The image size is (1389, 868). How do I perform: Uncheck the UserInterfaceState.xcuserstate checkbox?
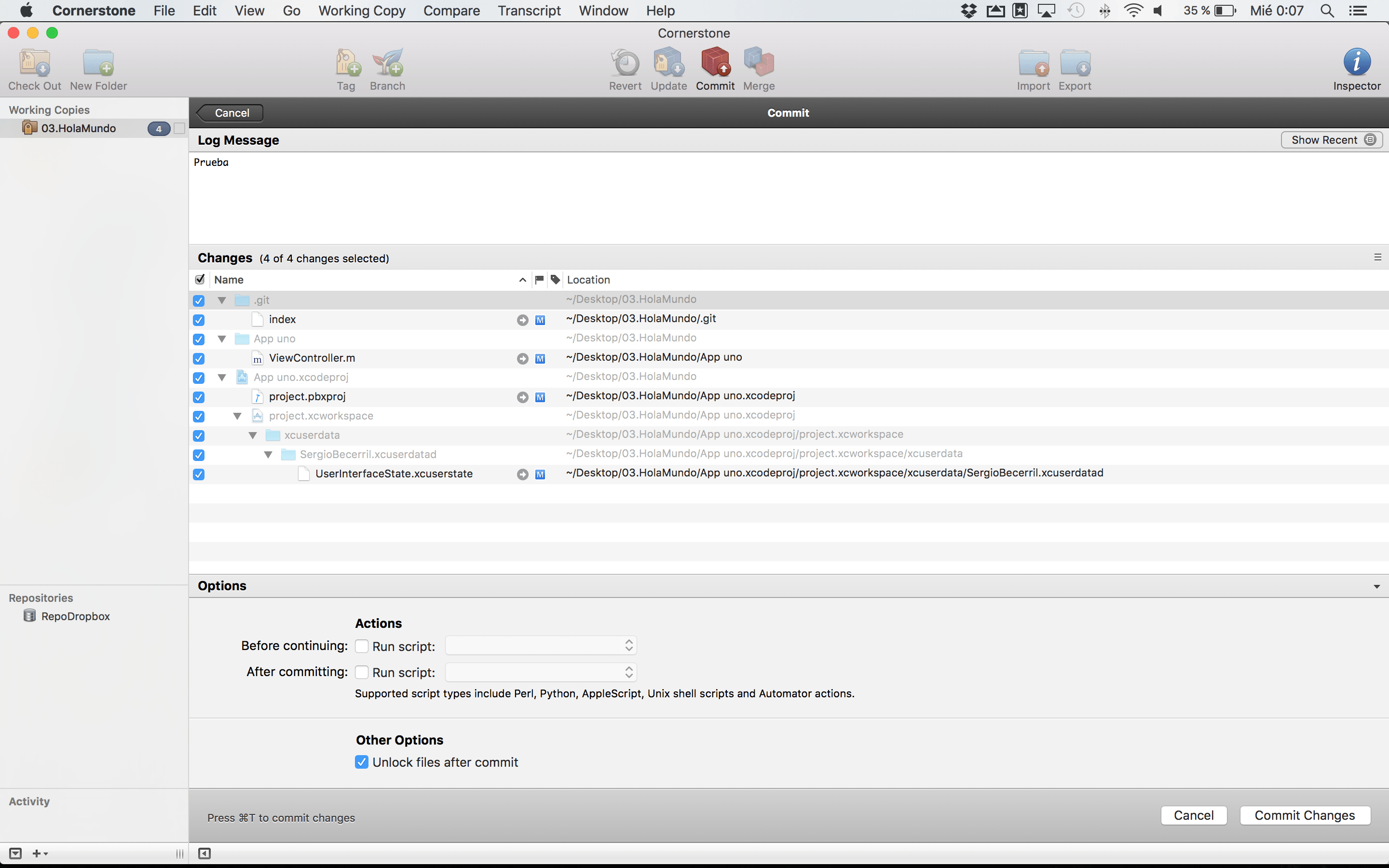tap(199, 475)
